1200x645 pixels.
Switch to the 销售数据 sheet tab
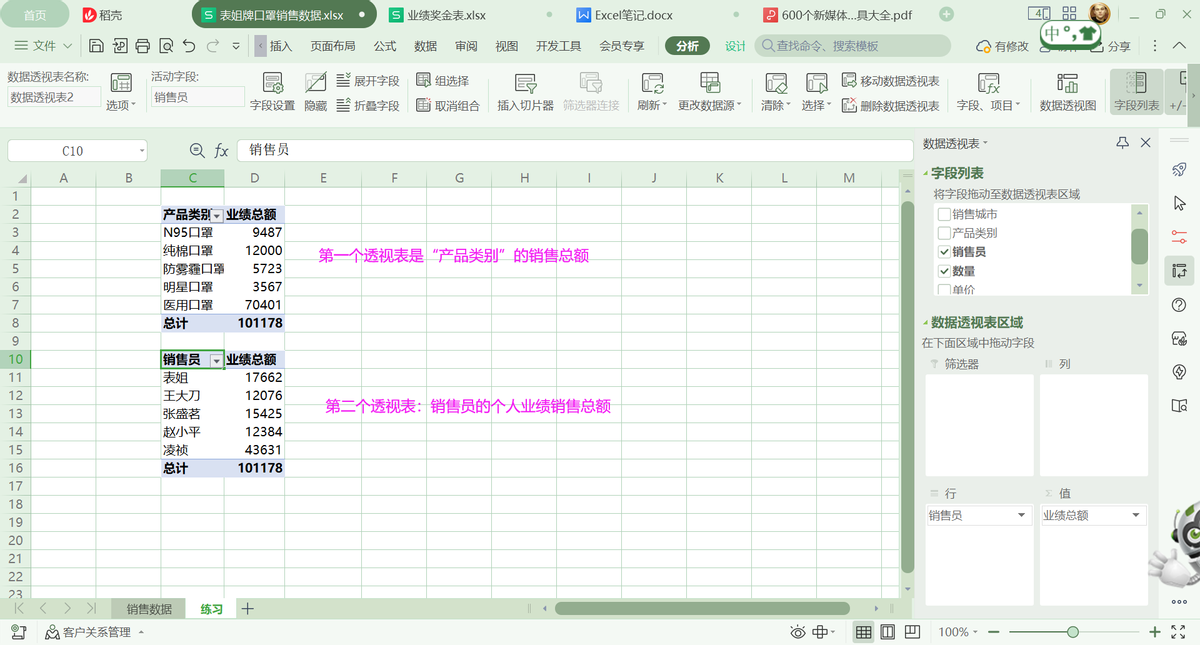(149, 609)
